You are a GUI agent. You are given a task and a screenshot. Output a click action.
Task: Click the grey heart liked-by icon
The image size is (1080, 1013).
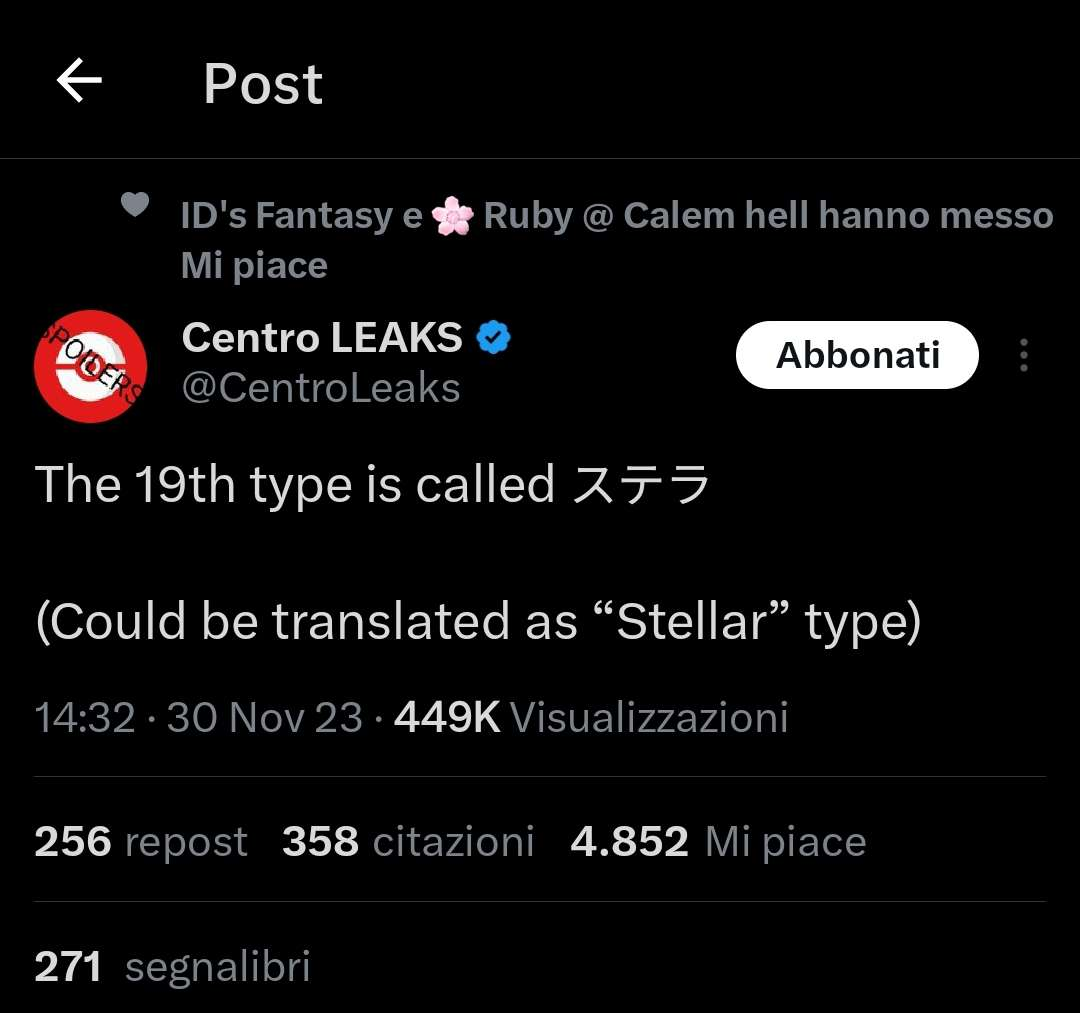tap(135, 205)
